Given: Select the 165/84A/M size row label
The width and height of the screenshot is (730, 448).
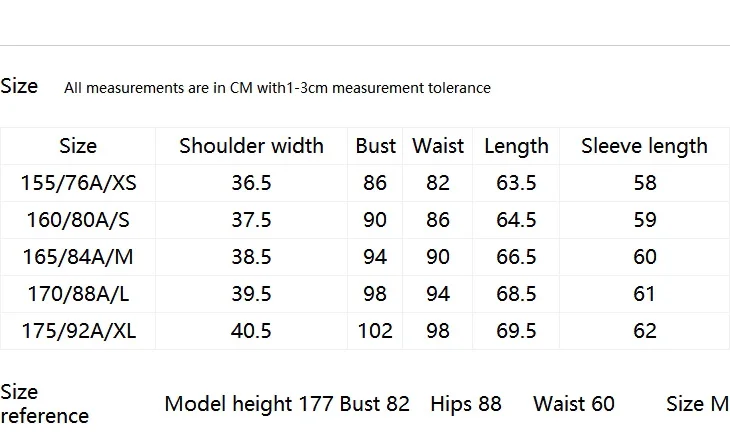Looking at the screenshot, I should click(x=78, y=257).
